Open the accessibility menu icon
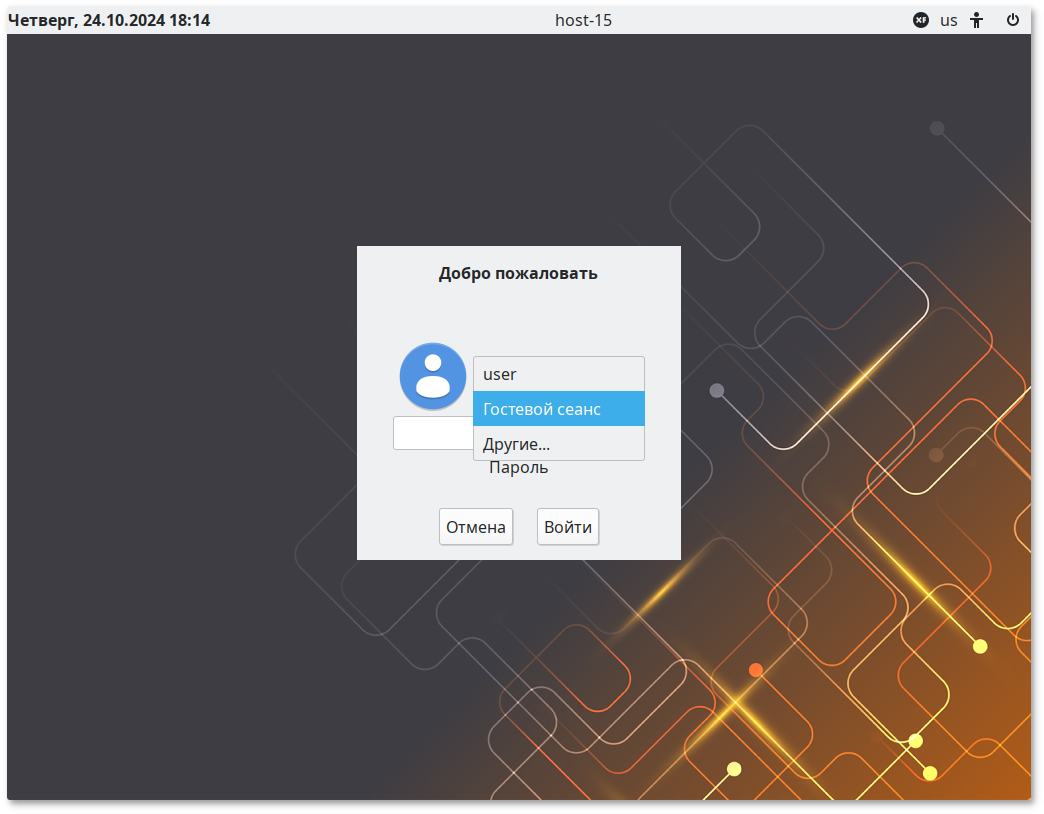 point(977,20)
